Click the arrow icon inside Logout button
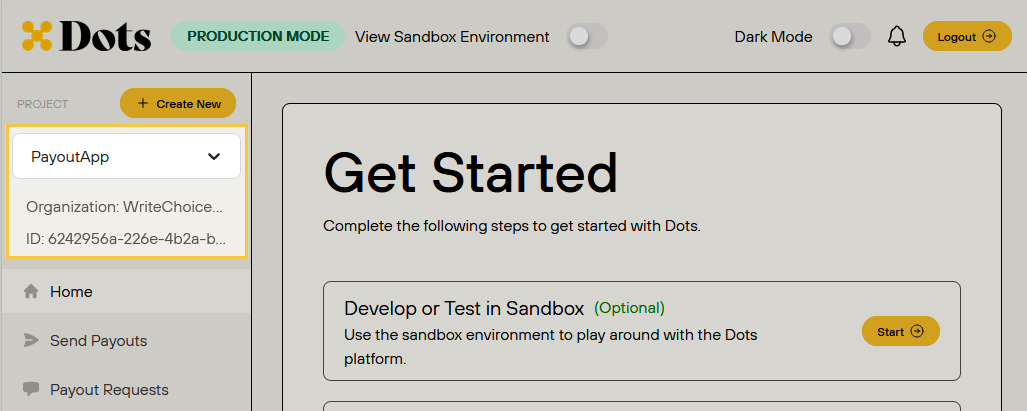 click(x=989, y=37)
